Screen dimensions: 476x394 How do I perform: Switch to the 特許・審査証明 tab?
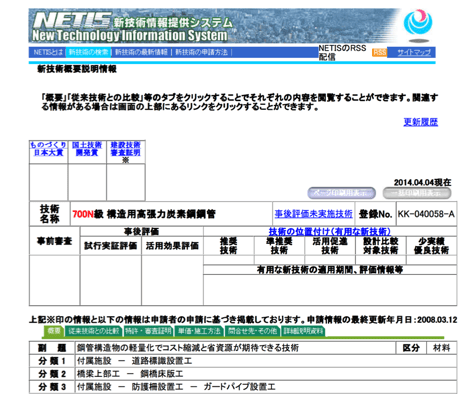[148, 331]
